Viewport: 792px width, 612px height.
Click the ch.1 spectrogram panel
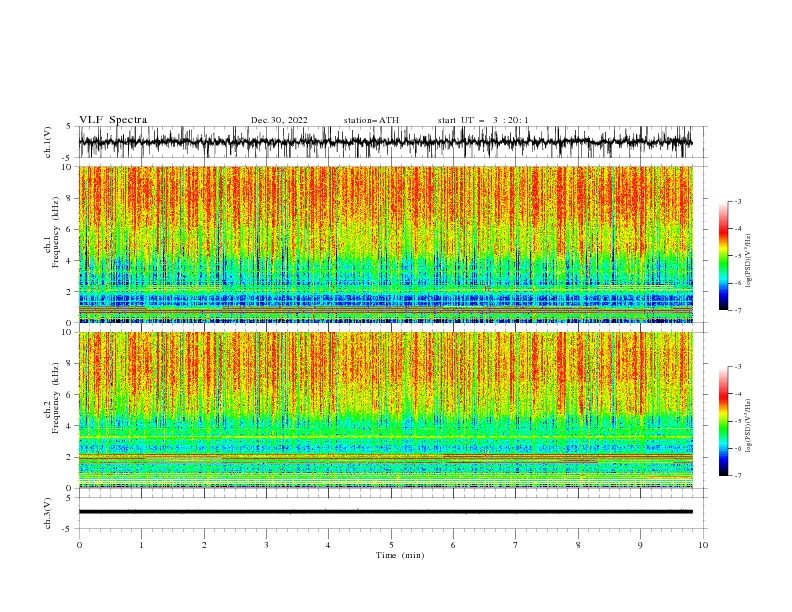[x=385, y=244]
